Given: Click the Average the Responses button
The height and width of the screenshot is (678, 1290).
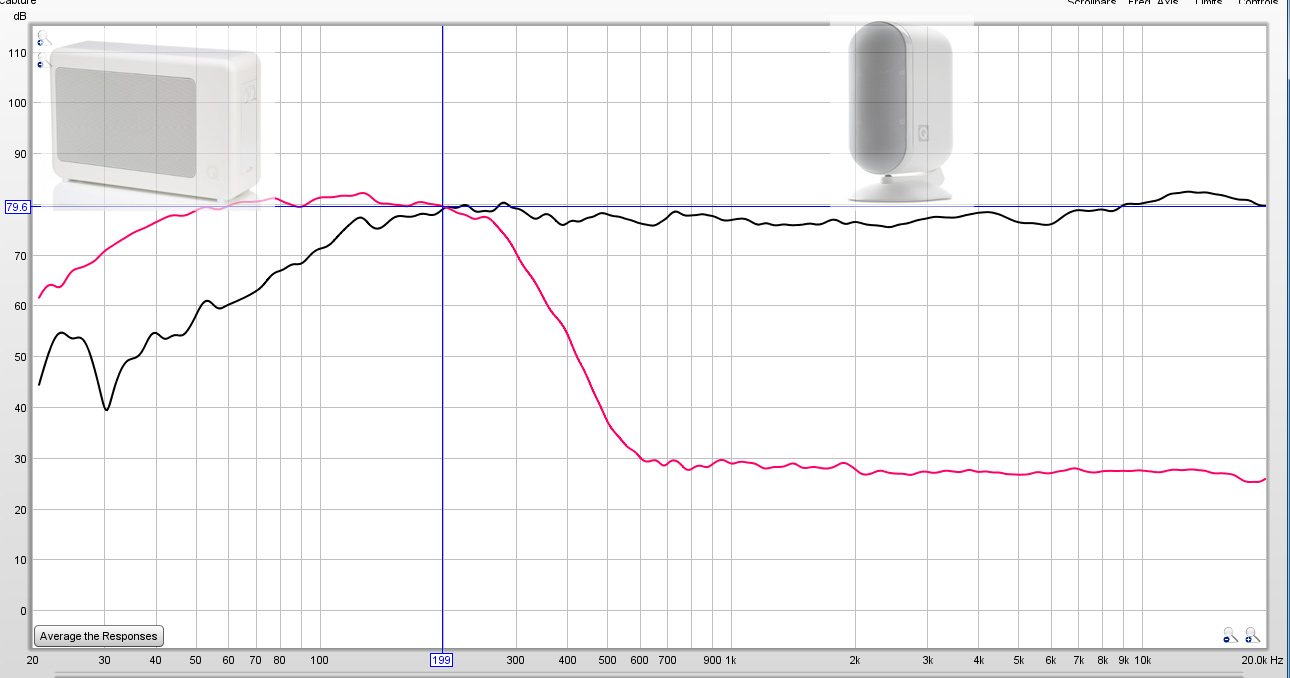Looking at the screenshot, I should click(98, 636).
